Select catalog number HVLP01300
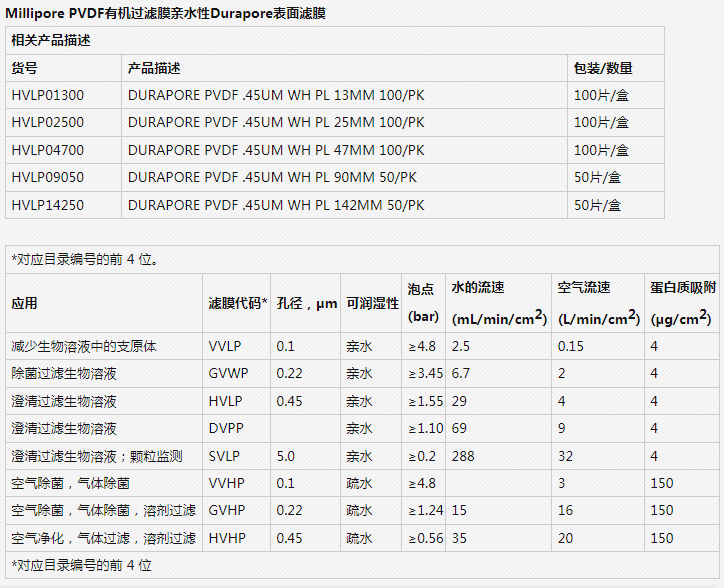 pos(48,96)
